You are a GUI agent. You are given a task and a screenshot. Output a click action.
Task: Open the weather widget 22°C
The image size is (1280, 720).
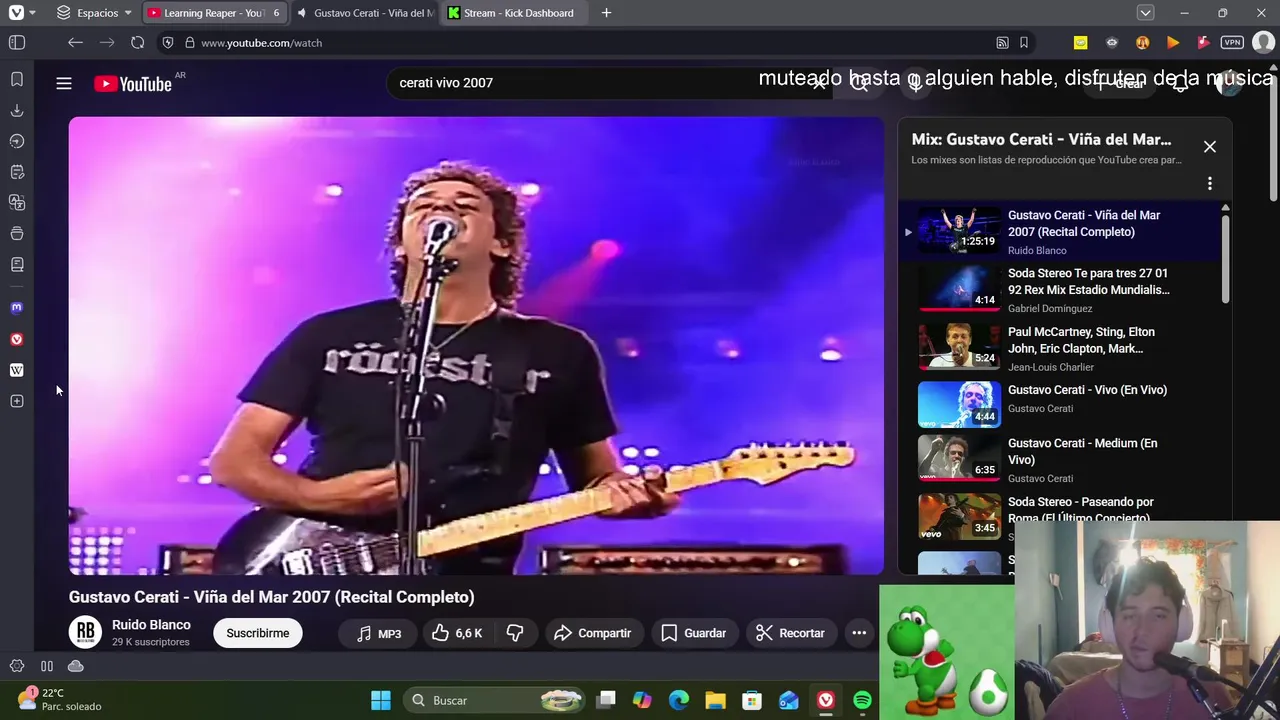pyautogui.click(x=60, y=699)
